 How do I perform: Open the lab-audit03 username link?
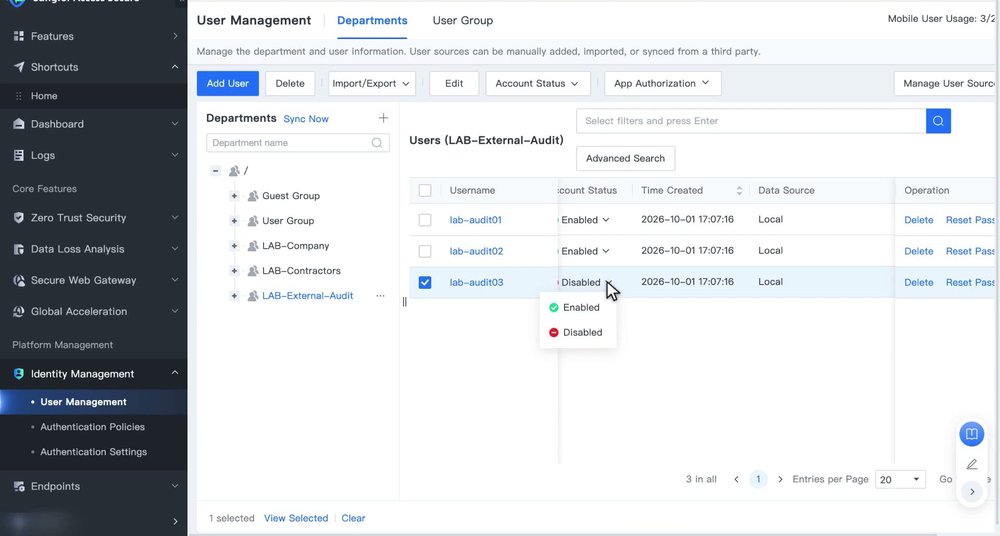(476, 282)
